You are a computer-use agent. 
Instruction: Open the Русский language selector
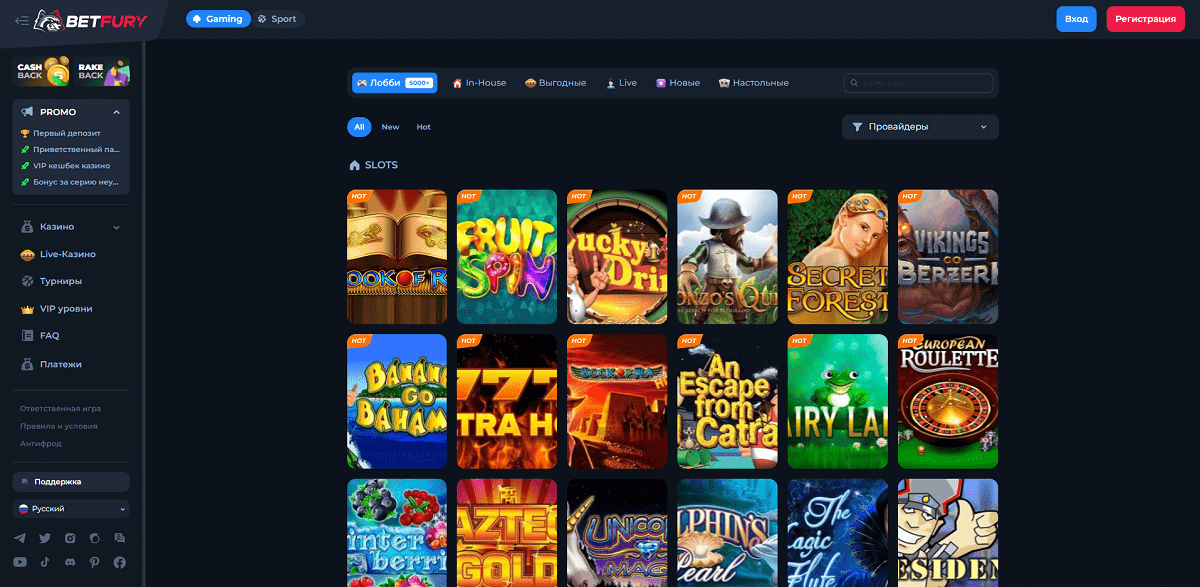71,509
